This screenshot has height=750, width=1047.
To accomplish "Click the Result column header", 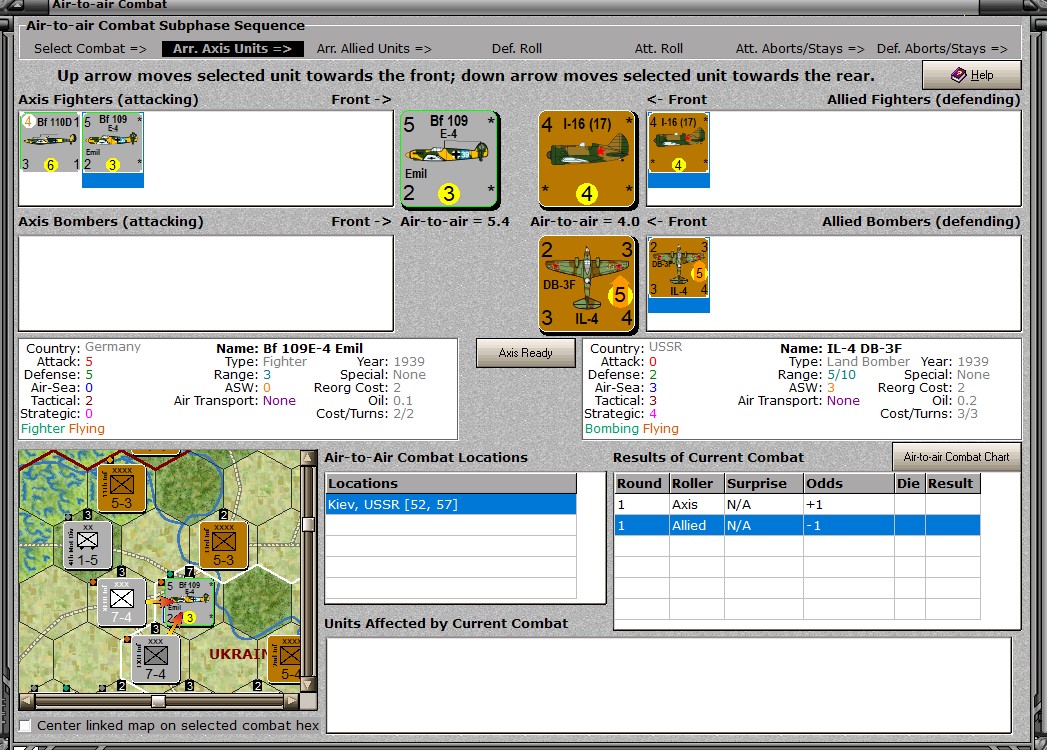I will pyautogui.click(x=953, y=484).
